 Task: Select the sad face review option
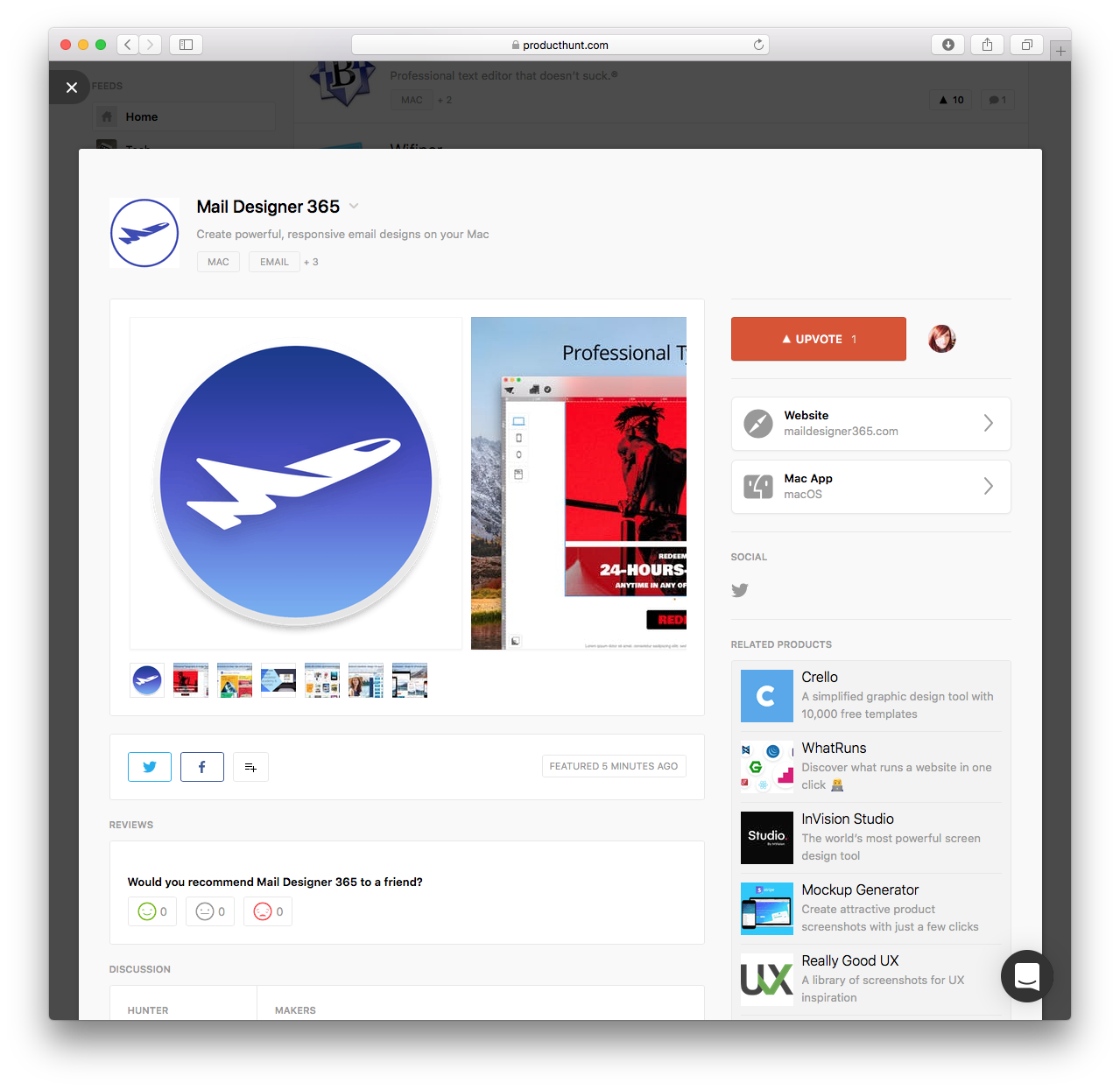pos(268,911)
